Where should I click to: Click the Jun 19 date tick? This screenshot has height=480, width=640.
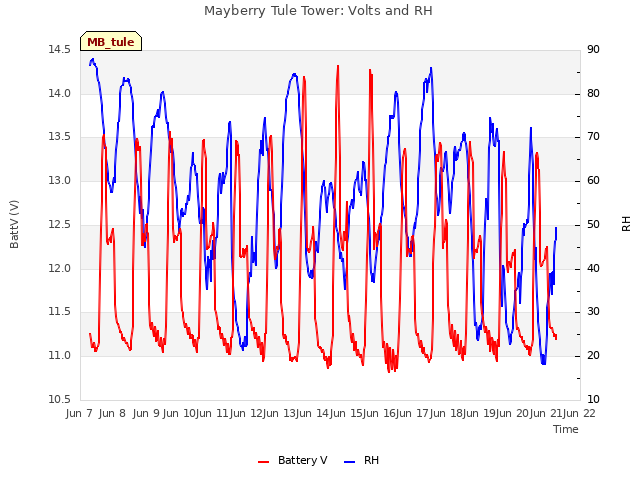click(478, 413)
